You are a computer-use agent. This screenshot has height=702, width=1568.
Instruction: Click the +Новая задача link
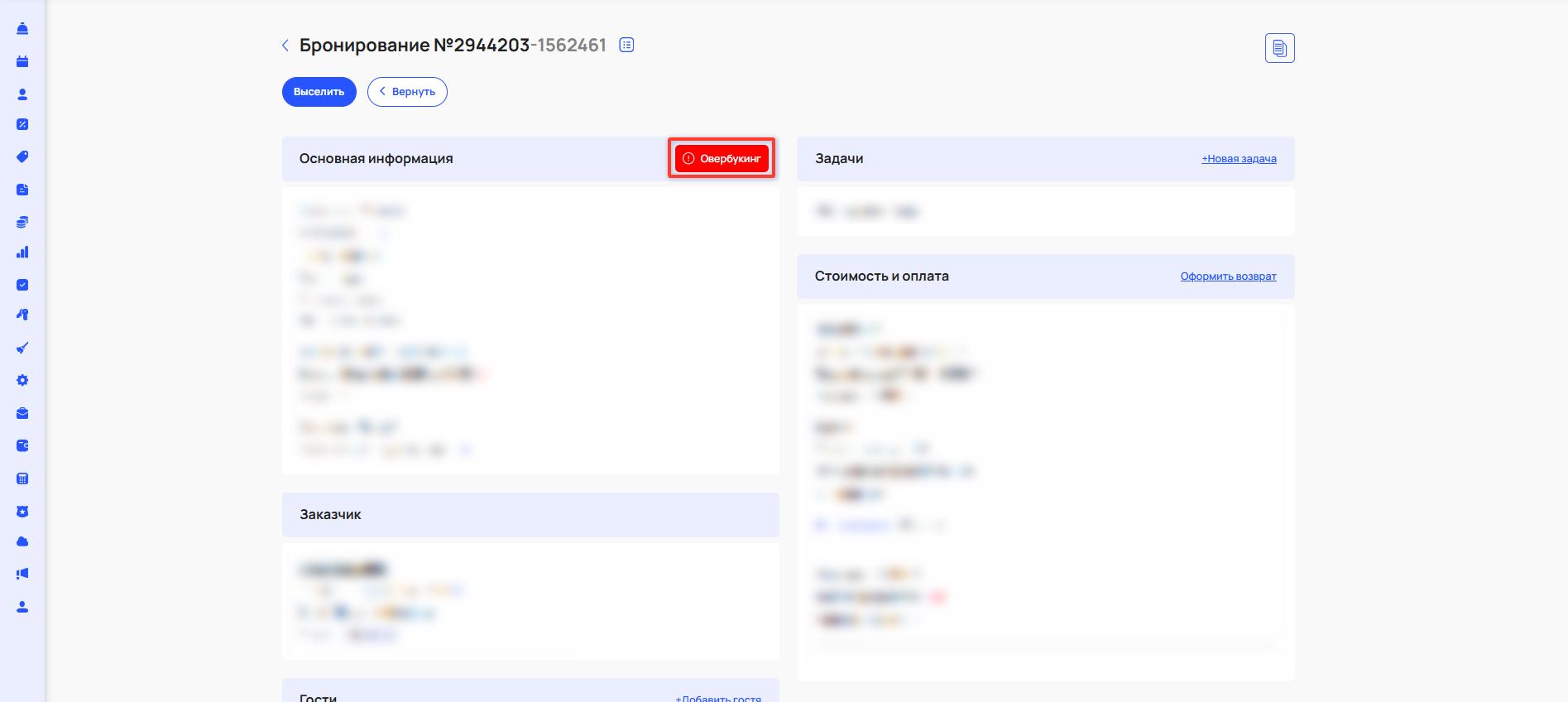pos(1239,159)
